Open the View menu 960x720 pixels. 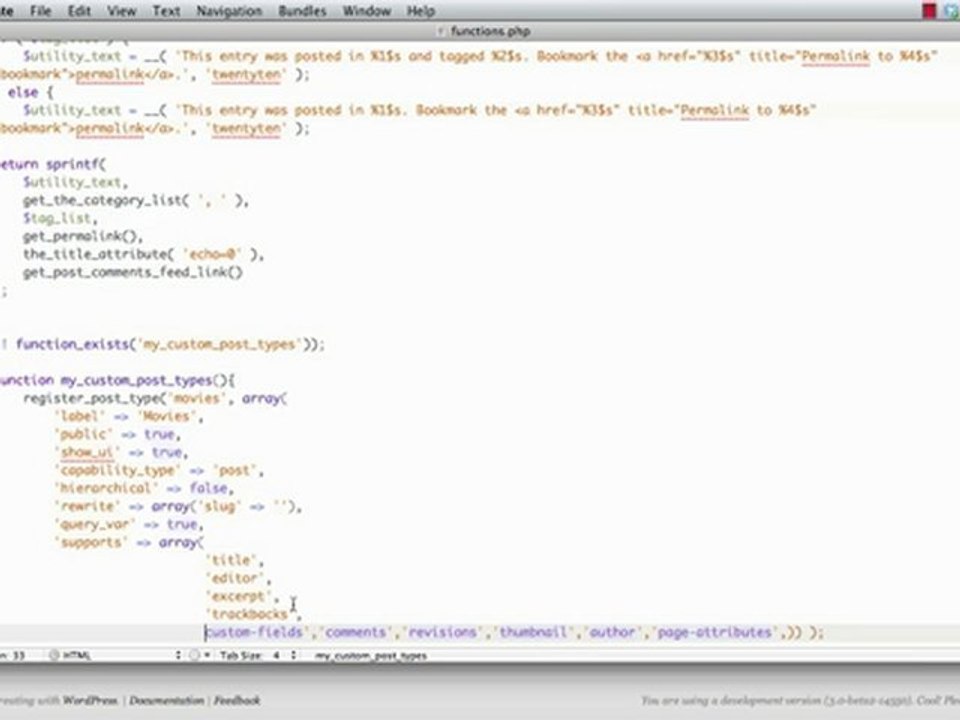(x=121, y=11)
